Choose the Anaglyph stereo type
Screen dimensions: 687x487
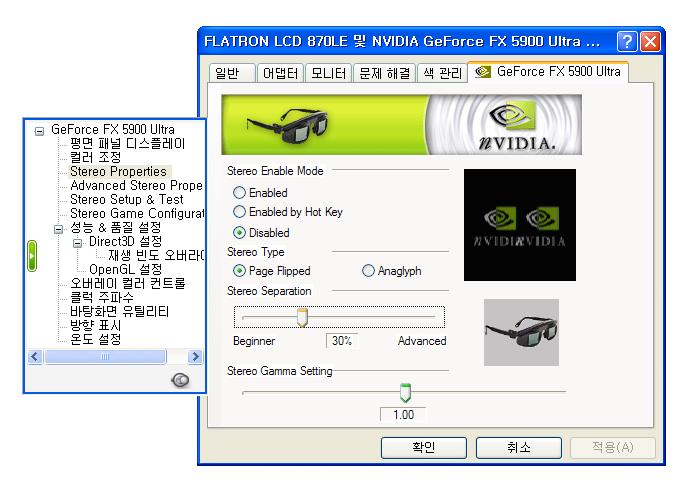[369, 271]
